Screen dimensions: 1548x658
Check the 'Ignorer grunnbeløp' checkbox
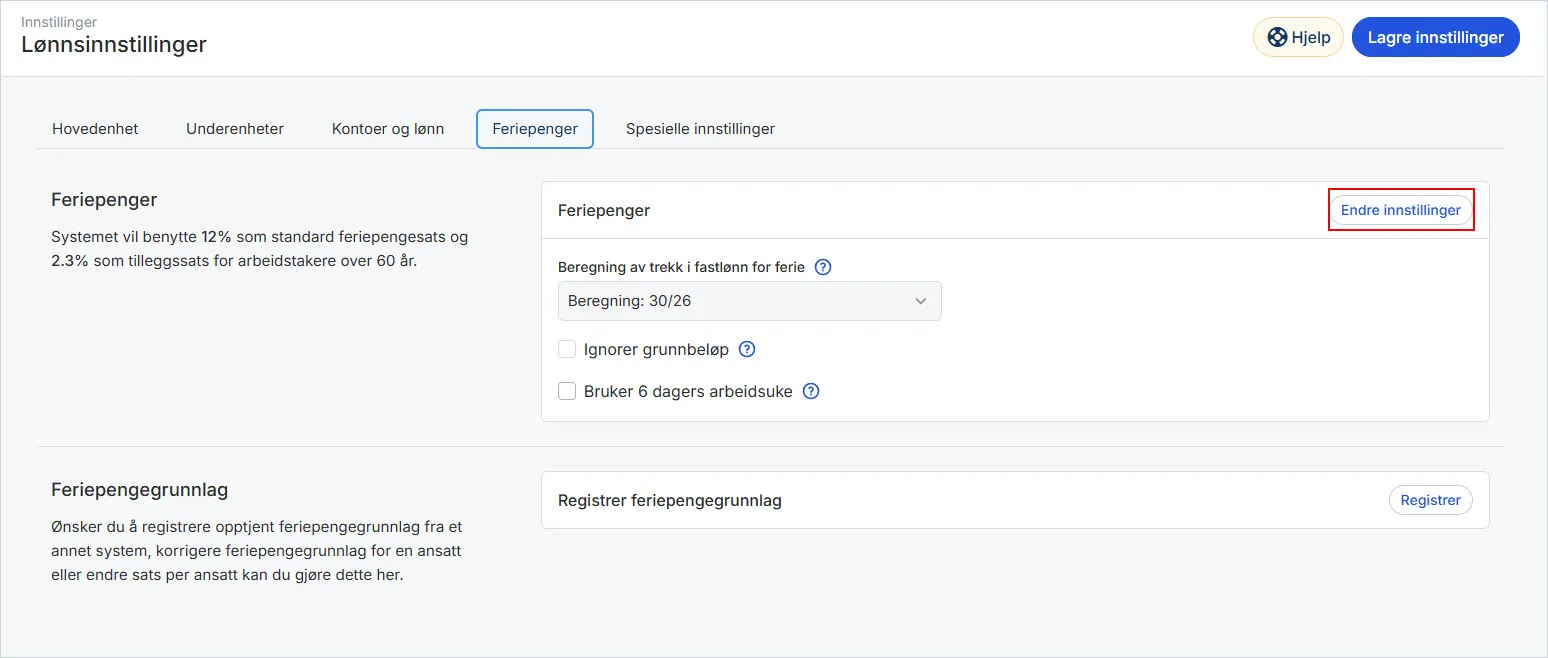click(x=567, y=349)
